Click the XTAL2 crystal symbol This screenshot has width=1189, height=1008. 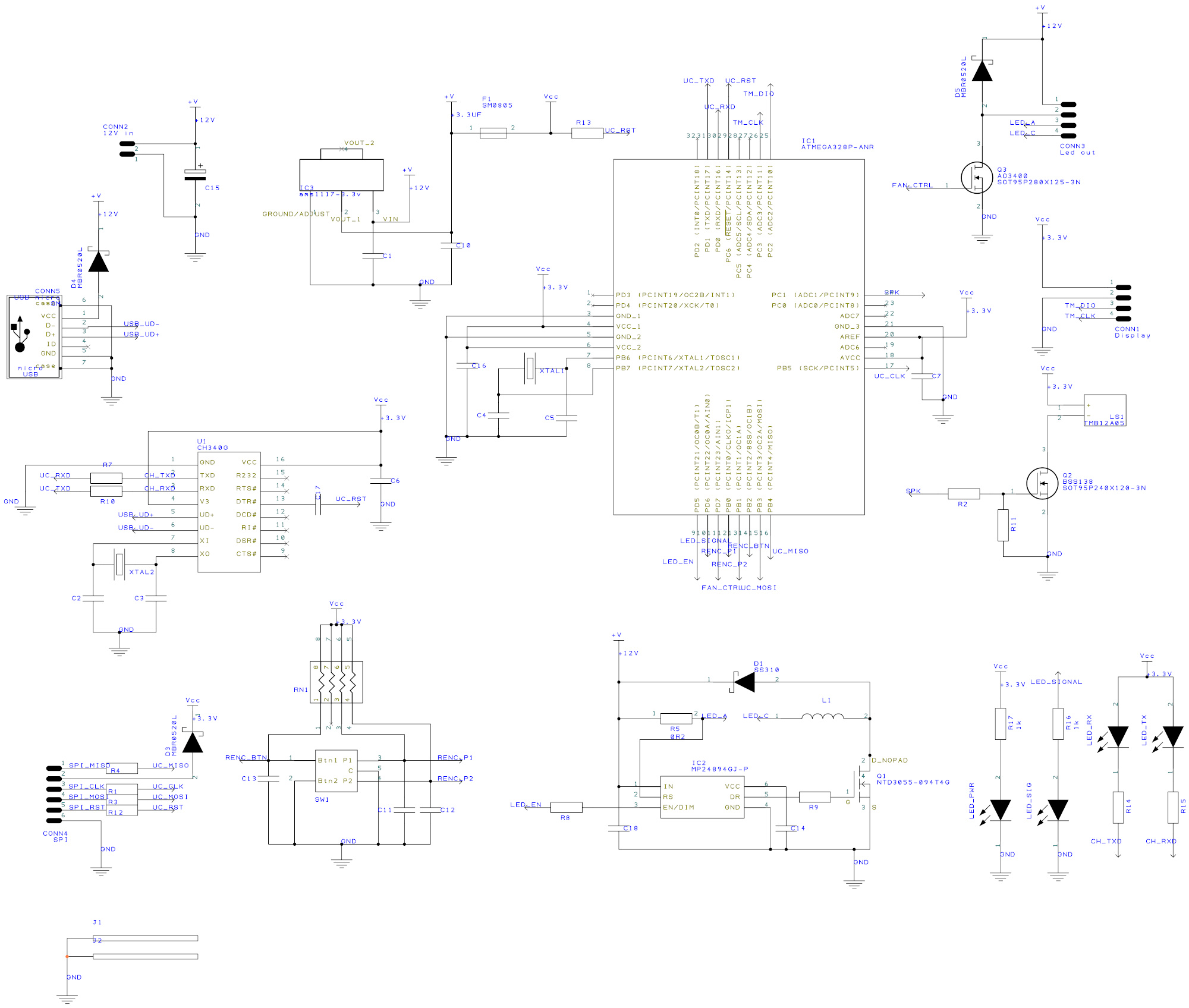tap(120, 563)
